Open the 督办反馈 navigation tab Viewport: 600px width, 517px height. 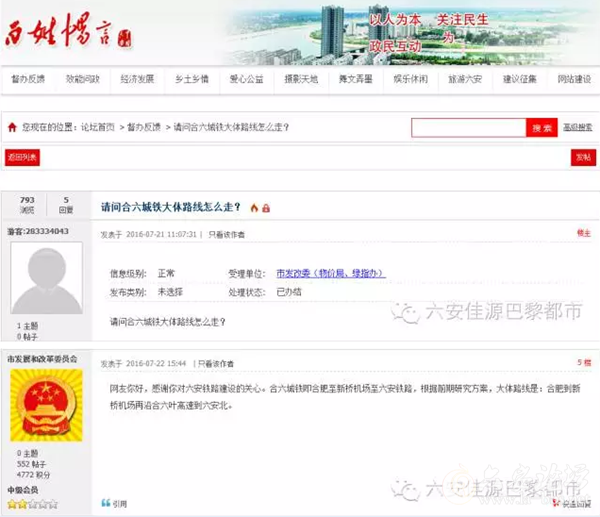tap(27, 78)
